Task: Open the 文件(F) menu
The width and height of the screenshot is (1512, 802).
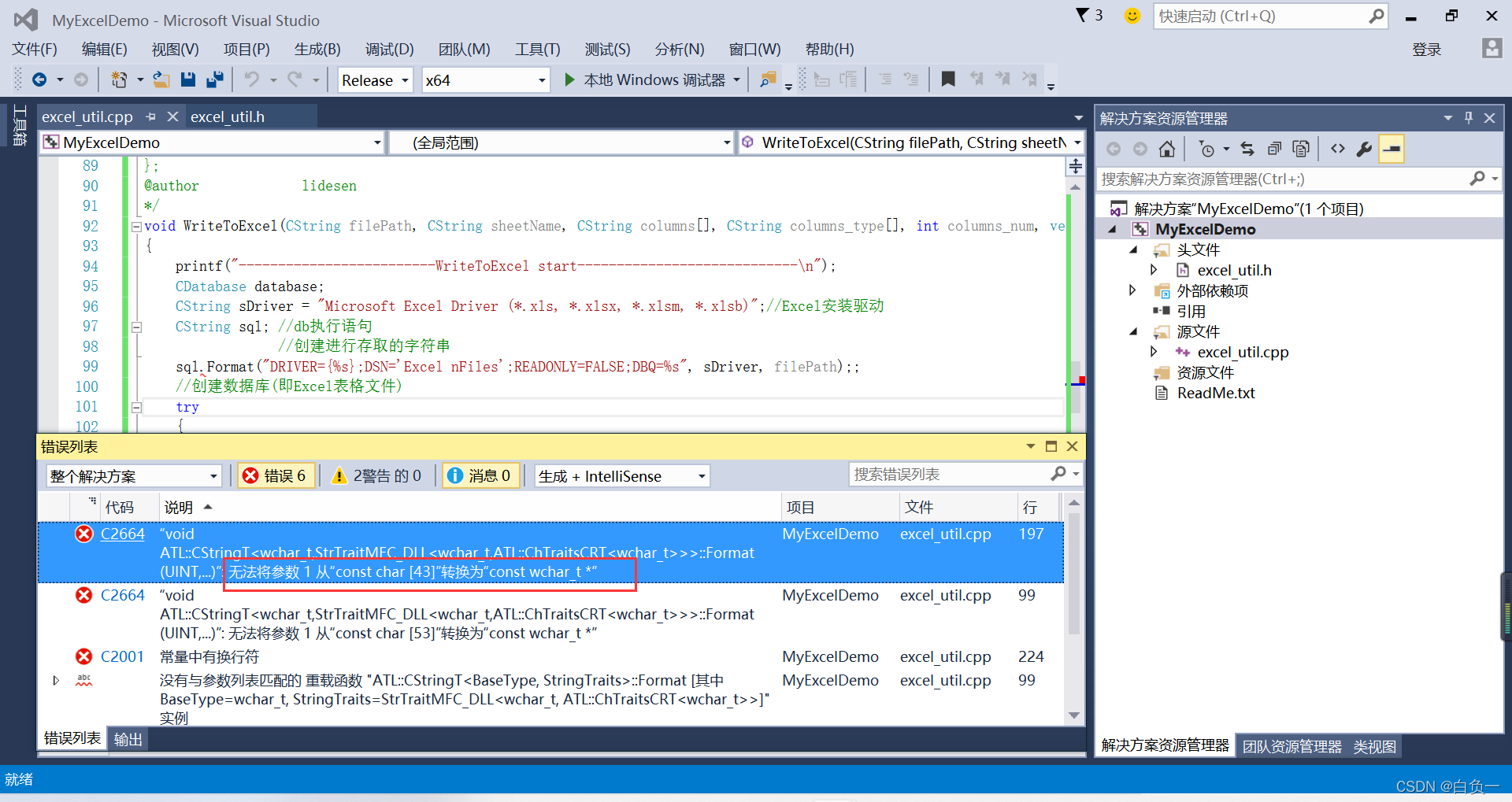Action: [x=35, y=50]
